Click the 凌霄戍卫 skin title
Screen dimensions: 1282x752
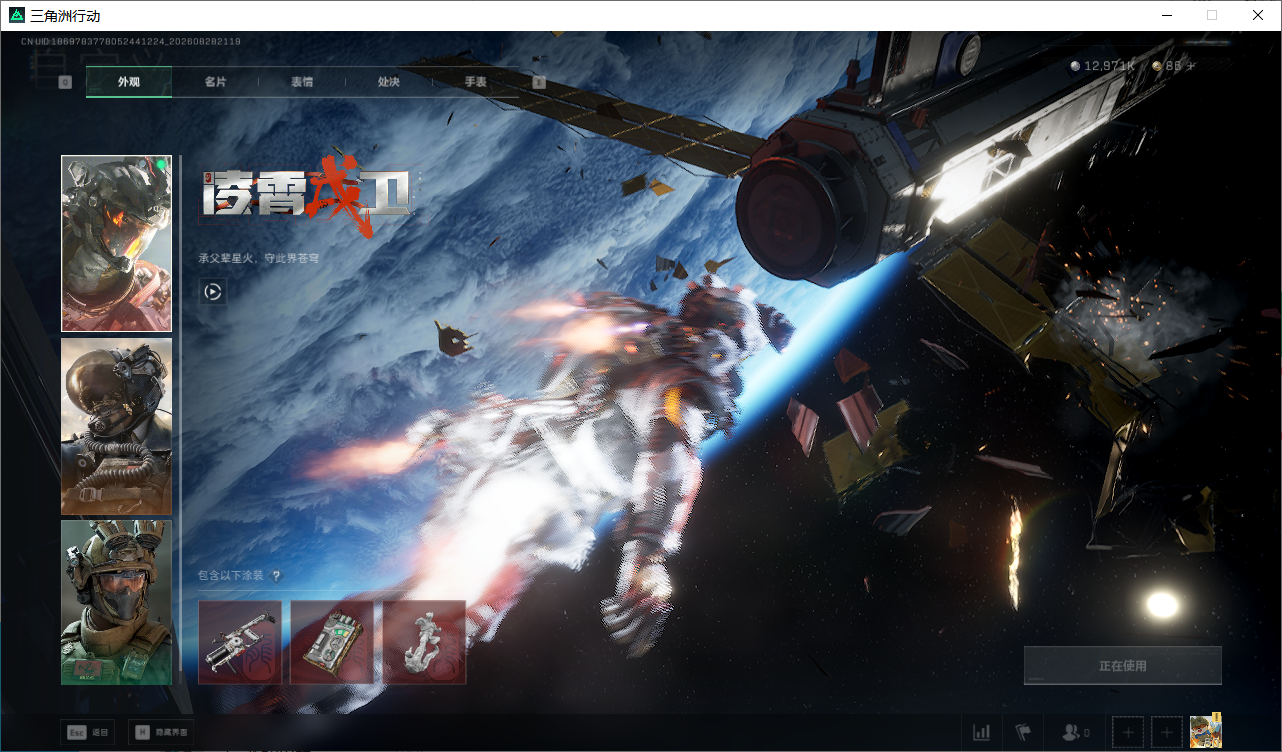306,198
